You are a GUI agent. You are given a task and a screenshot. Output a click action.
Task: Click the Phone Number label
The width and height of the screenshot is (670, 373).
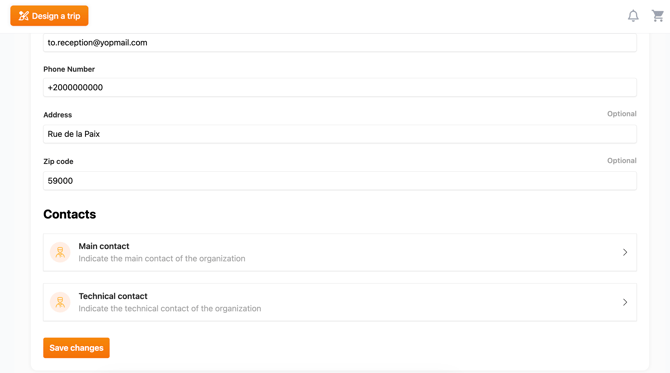tap(69, 69)
